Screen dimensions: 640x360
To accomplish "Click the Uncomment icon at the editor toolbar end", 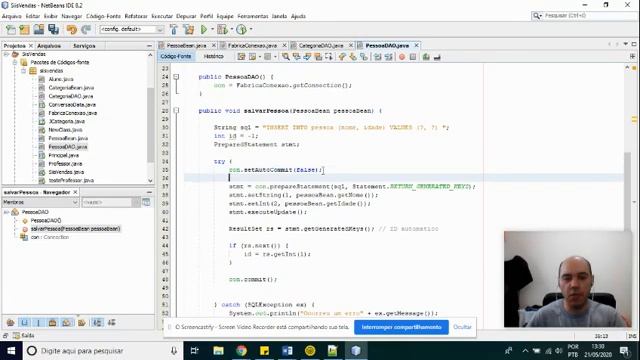I will pyautogui.click(x=437, y=57).
